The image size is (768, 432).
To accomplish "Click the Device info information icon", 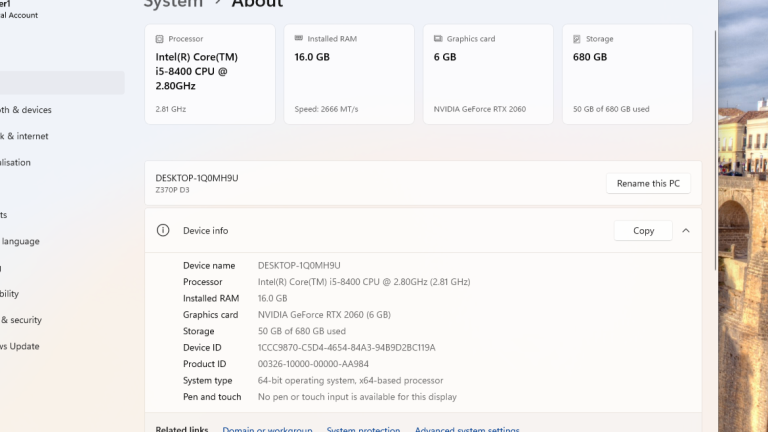I will [163, 231].
